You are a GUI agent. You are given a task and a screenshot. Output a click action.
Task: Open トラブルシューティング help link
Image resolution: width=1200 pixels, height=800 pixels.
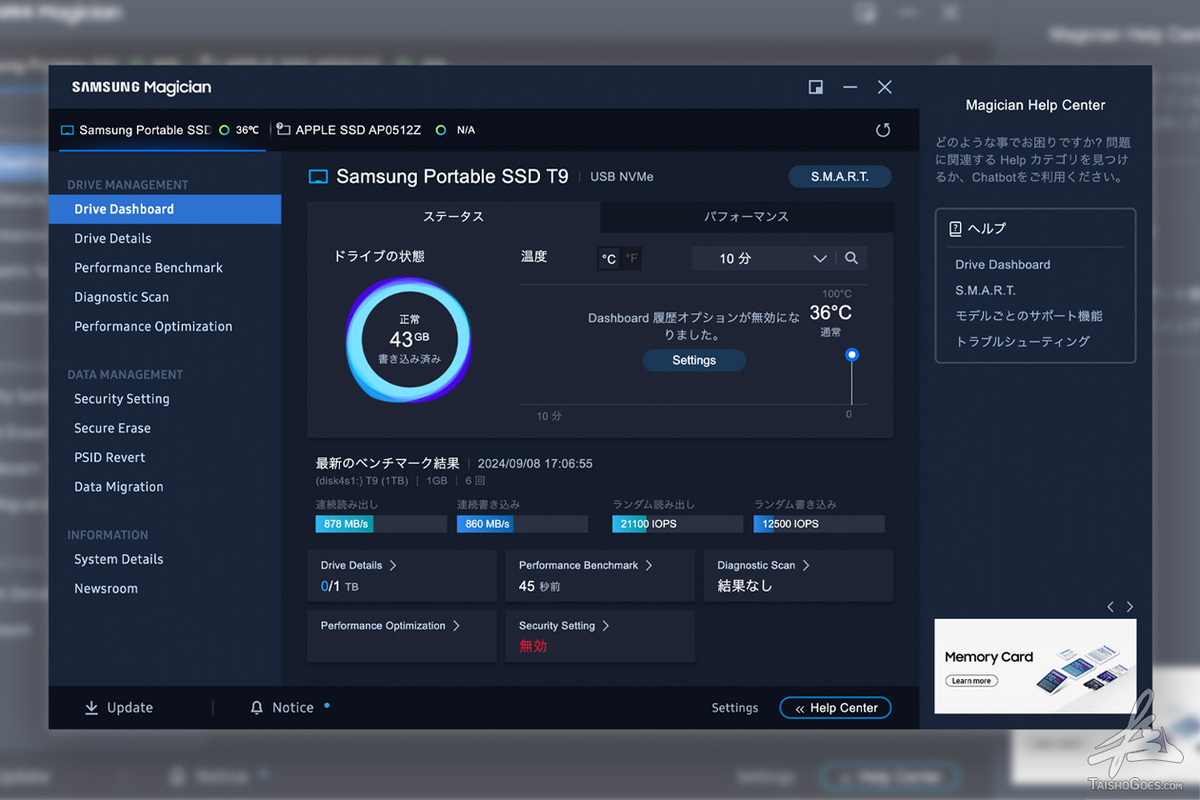(x=1022, y=341)
